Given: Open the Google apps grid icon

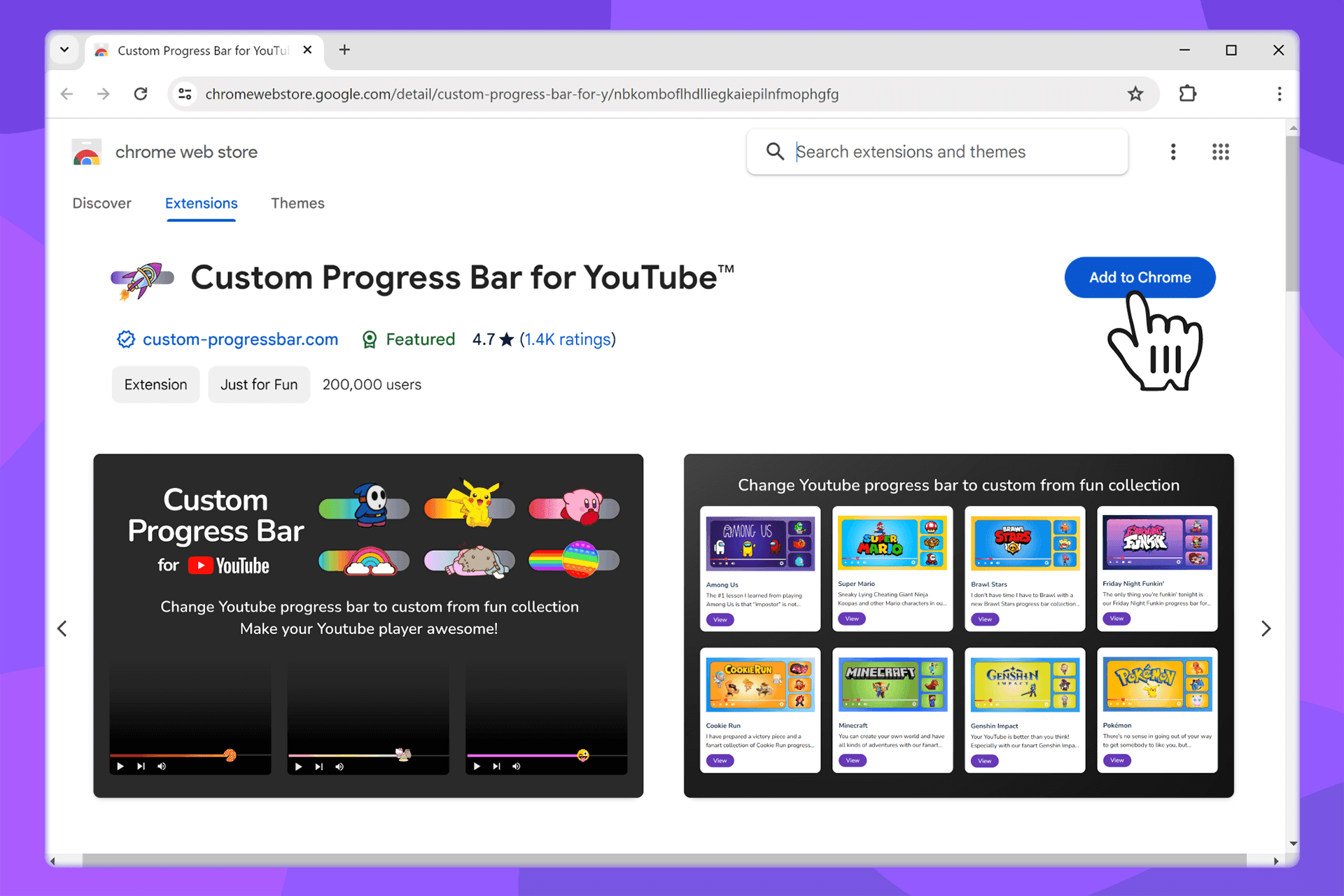Looking at the screenshot, I should click(1220, 152).
